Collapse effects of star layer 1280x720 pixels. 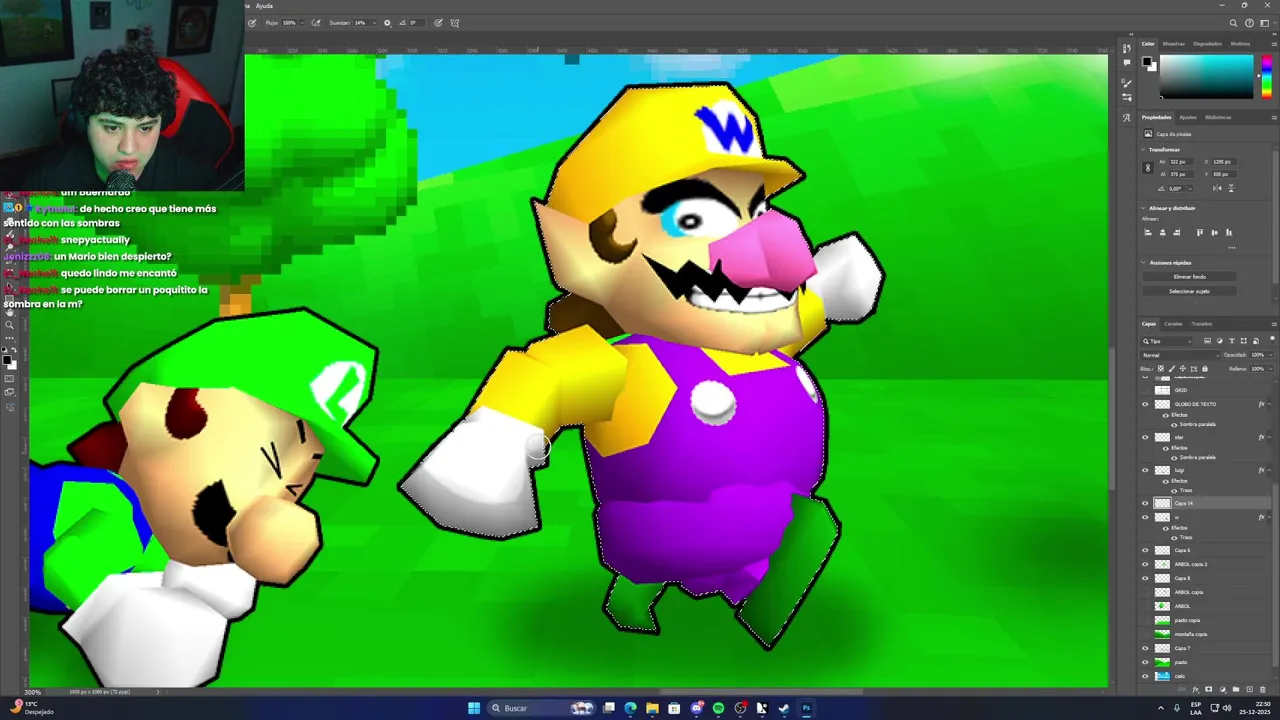tap(1271, 437)
